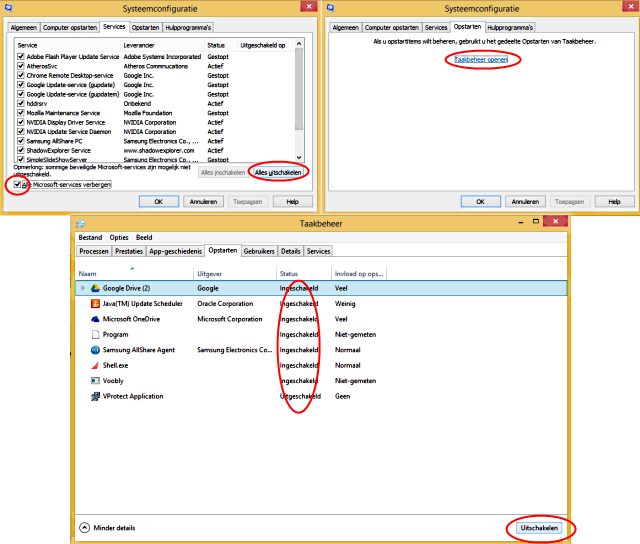
Task: Click OK in left Systeemconfiguratie window
Action: pyautogui.click(x=158, y=202)
